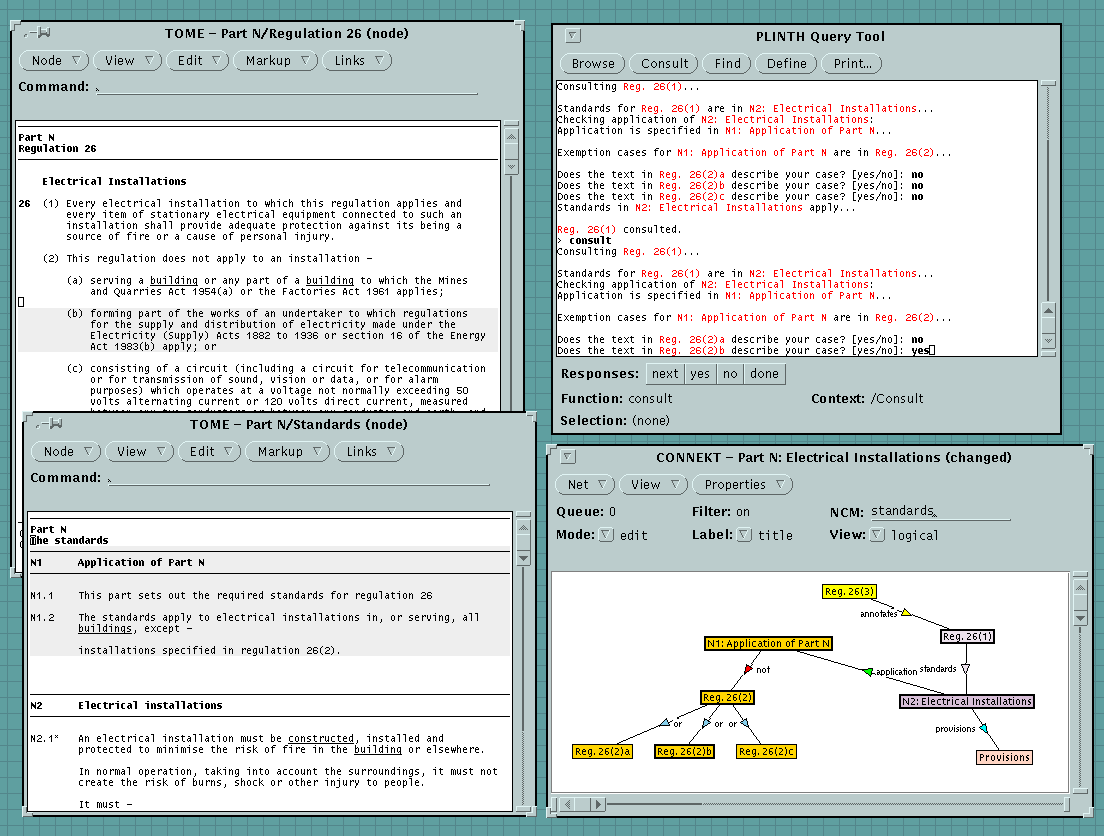Select Reg. 26(1) node in graph

(967, 636)
